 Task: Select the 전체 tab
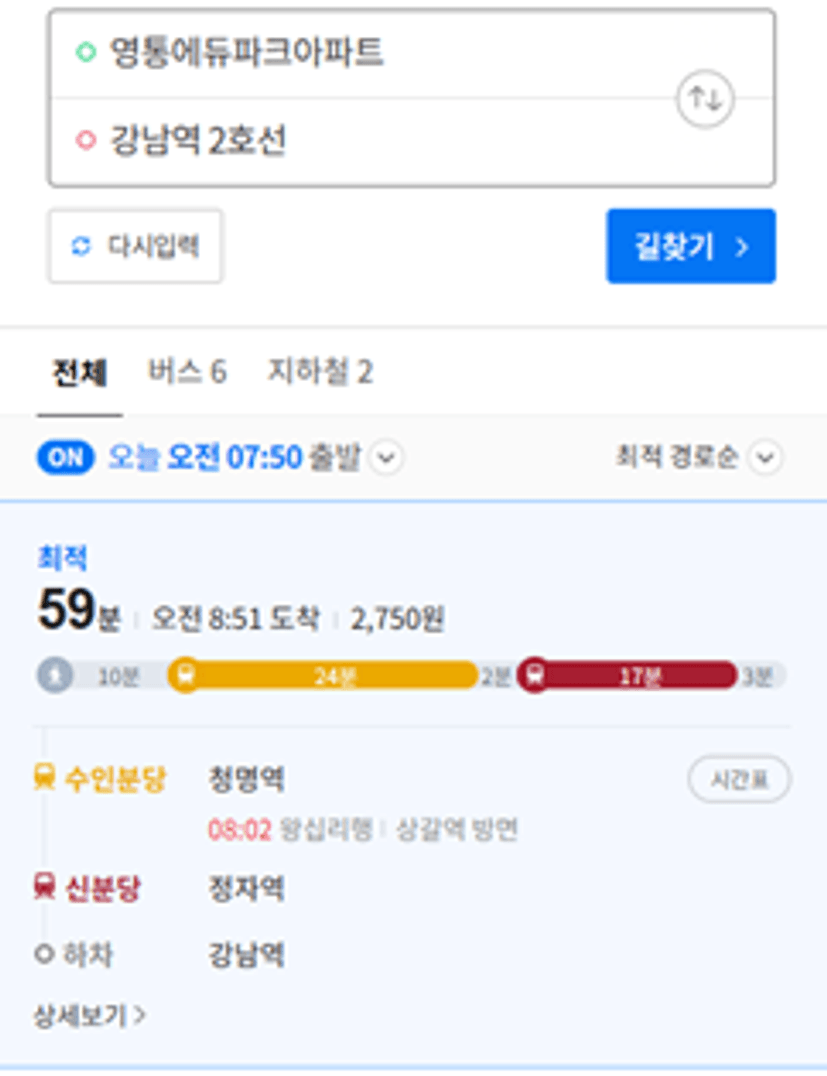pos(80,373)
